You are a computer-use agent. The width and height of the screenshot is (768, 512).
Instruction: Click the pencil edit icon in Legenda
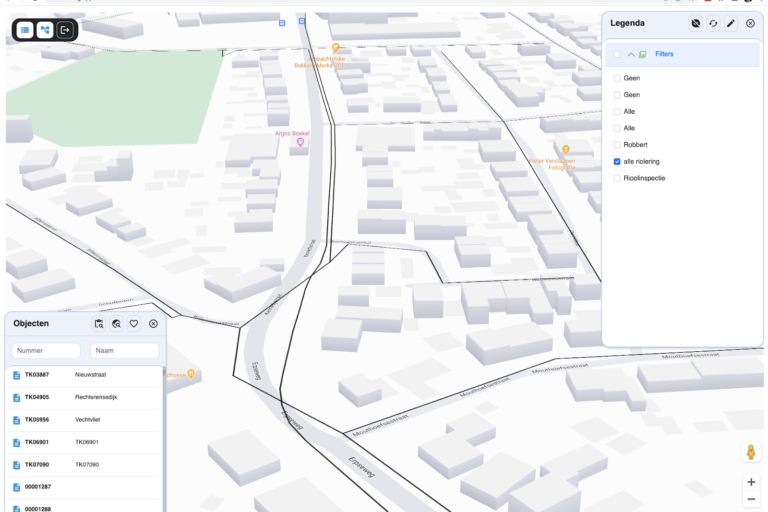[731, 23]
